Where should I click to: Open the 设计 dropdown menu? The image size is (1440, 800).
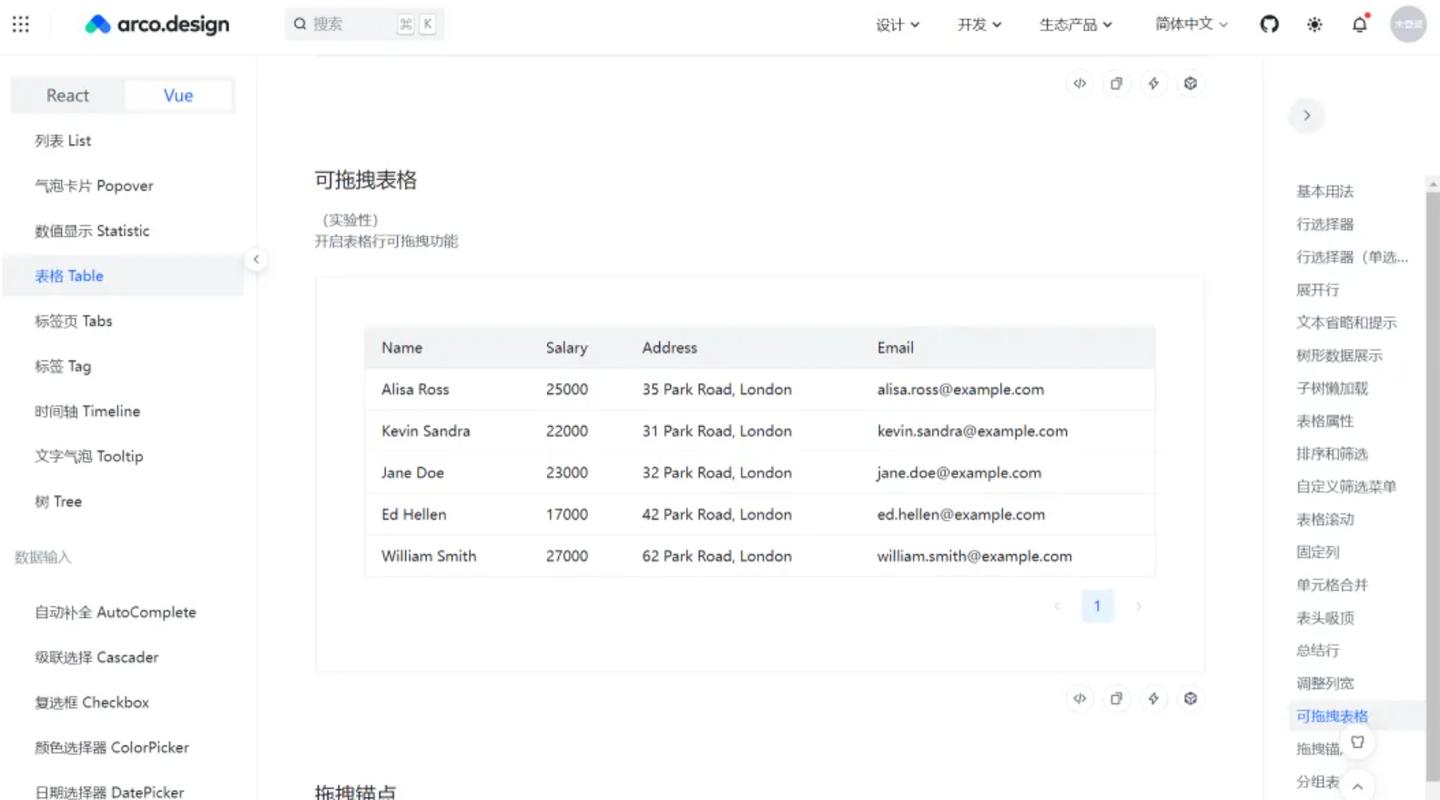pos(897,24)
